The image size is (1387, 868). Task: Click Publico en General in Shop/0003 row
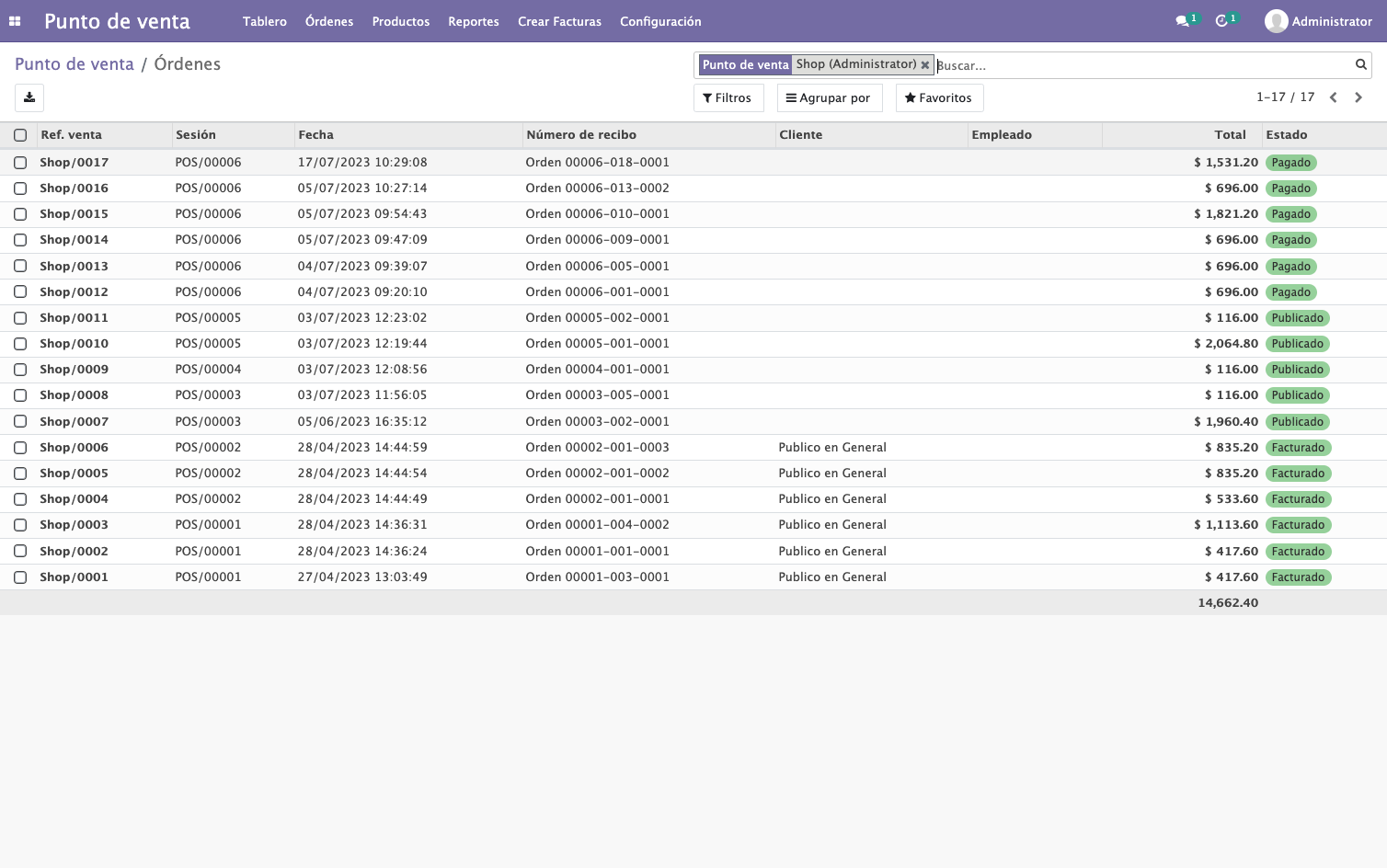(832, 525)
